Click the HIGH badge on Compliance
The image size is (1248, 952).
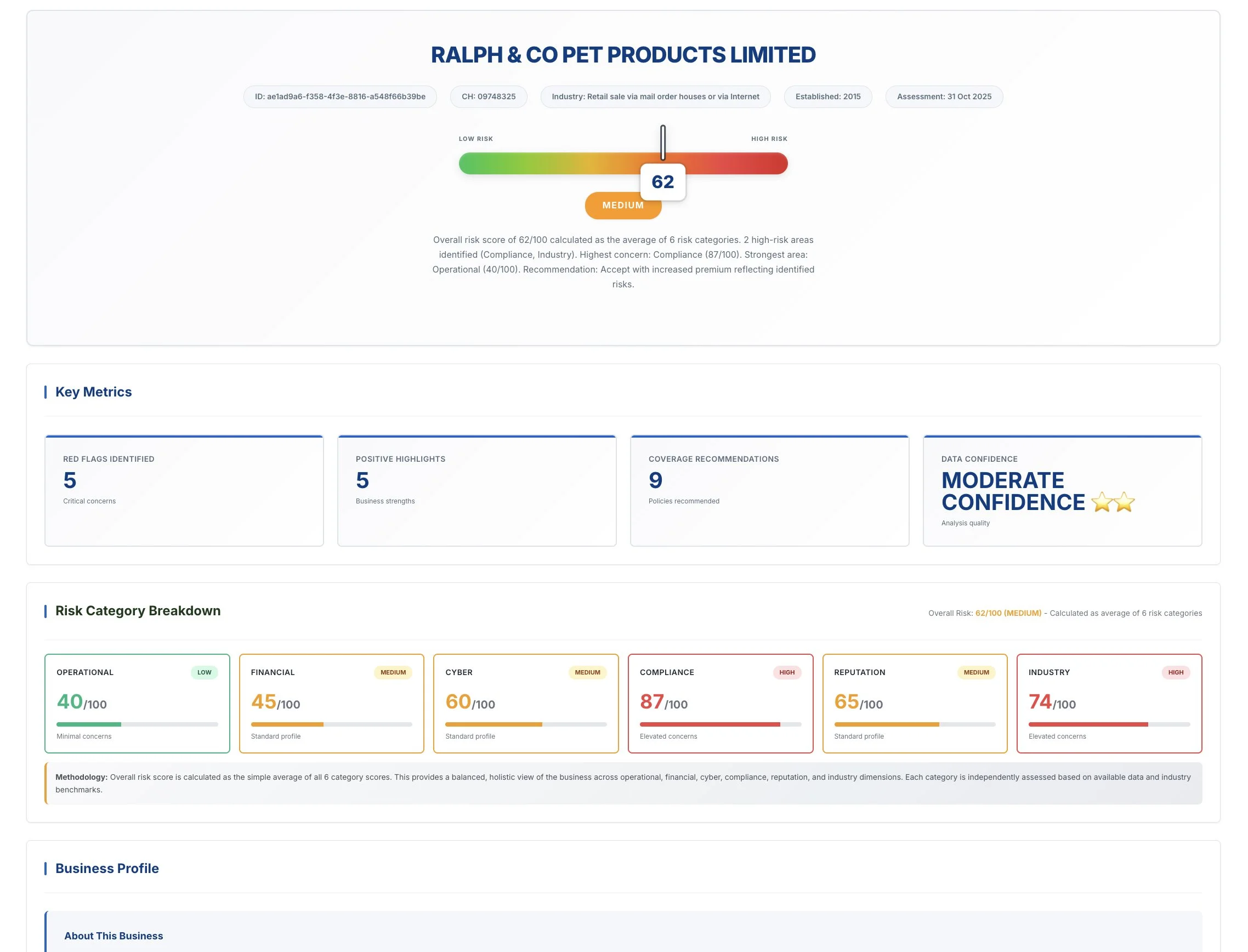[x=786, y=673]
